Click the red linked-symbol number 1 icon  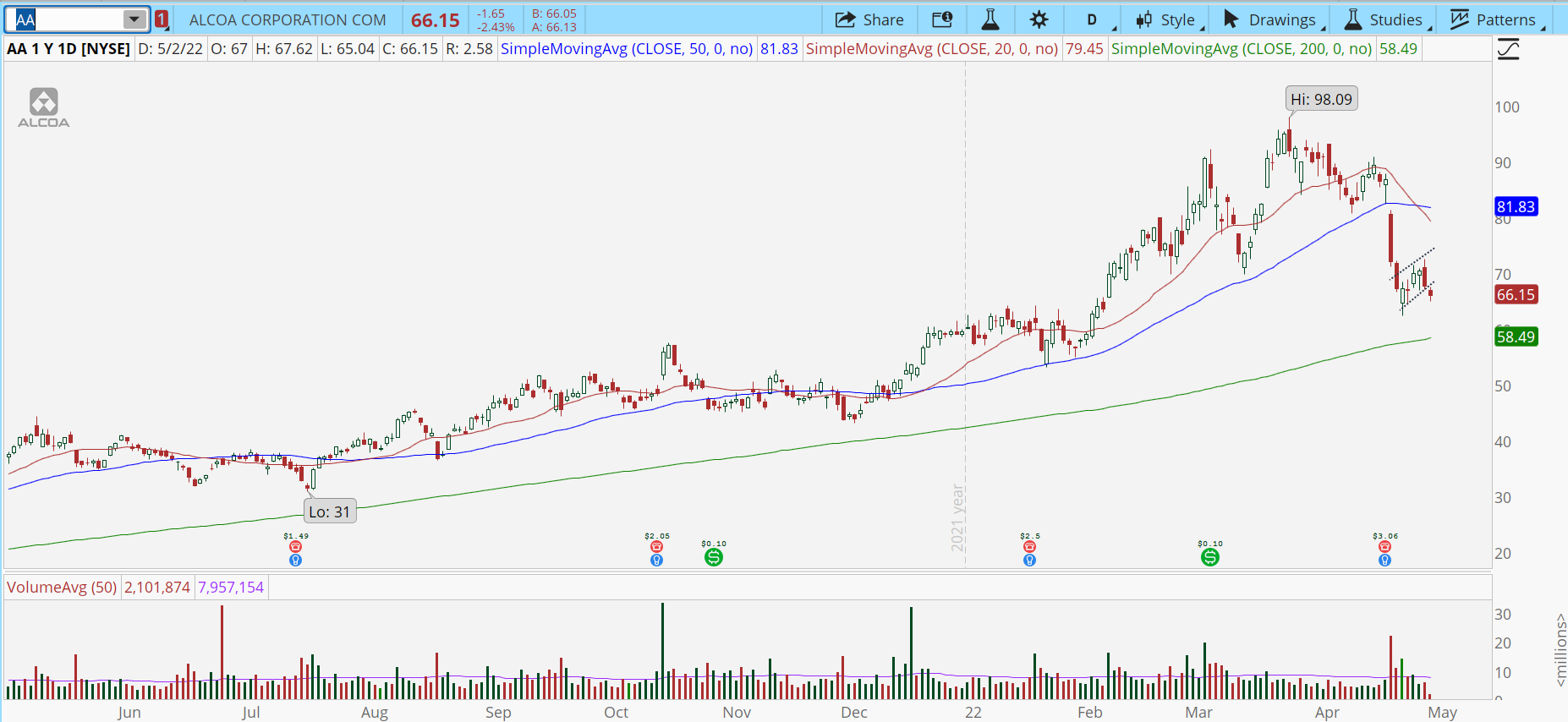pos(162,19)
